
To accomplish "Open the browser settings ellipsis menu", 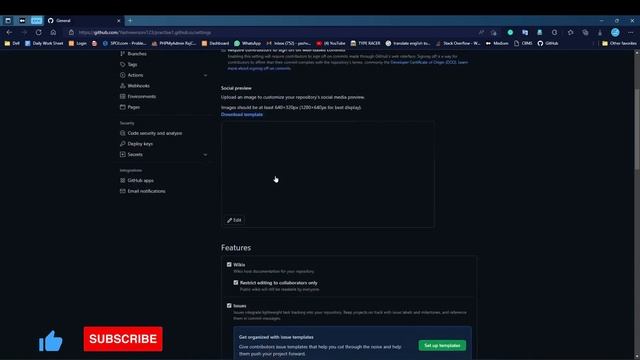I will coord(631,32).
